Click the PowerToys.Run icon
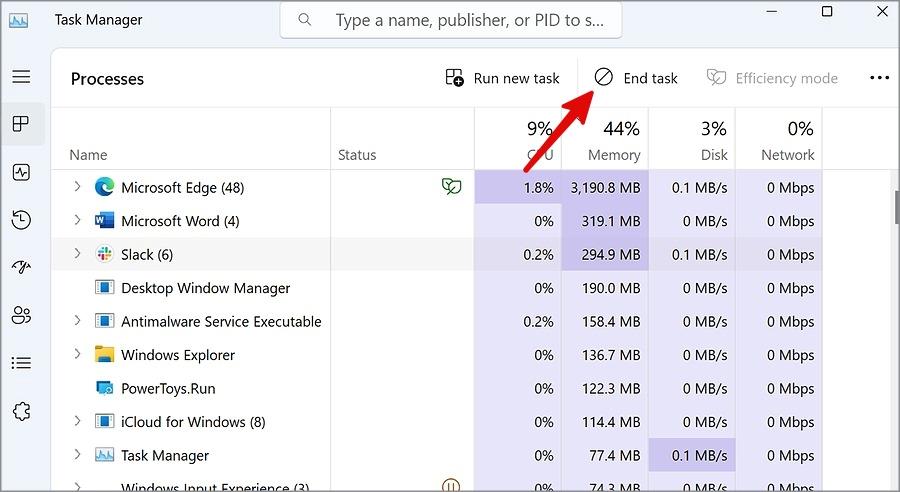900x492 pixels. [x=104, y=388]
